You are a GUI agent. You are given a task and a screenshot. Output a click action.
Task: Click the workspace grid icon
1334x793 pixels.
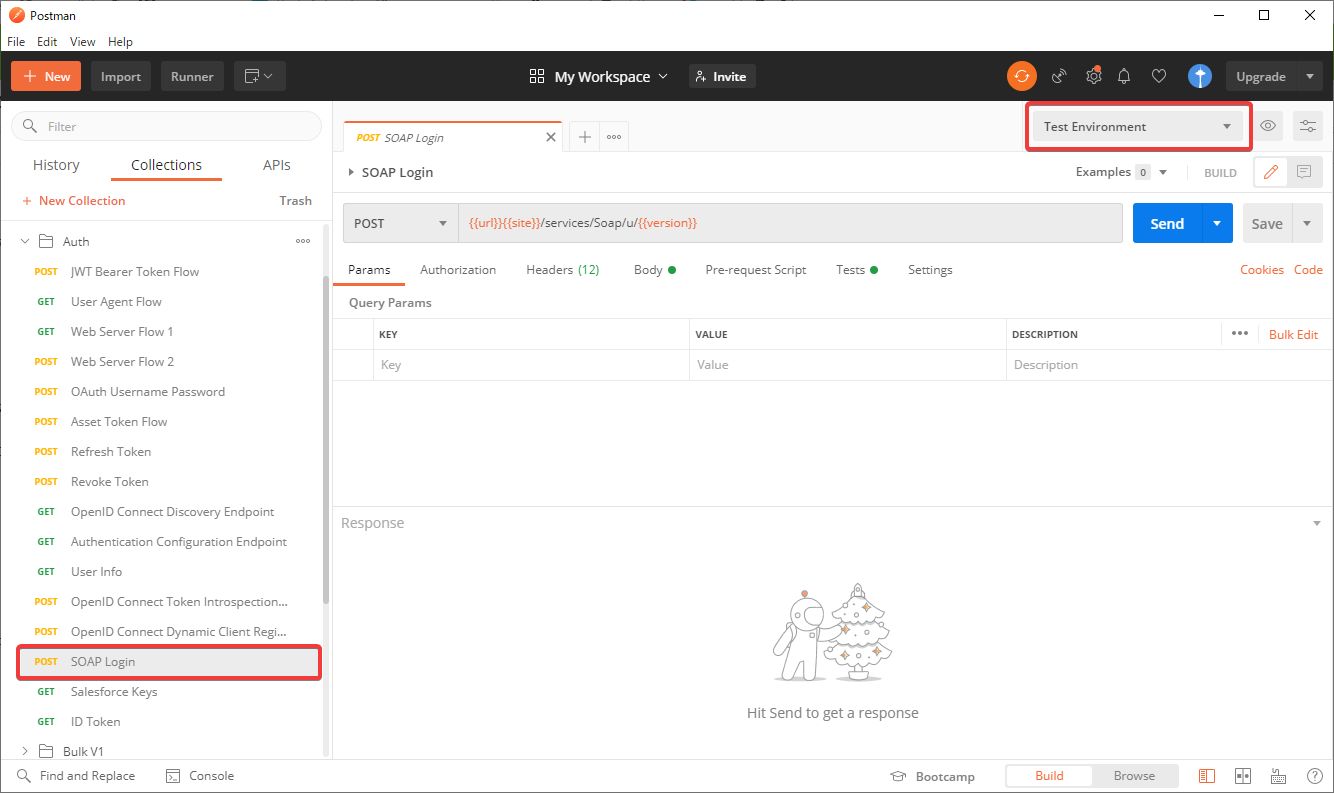(537, 76)
